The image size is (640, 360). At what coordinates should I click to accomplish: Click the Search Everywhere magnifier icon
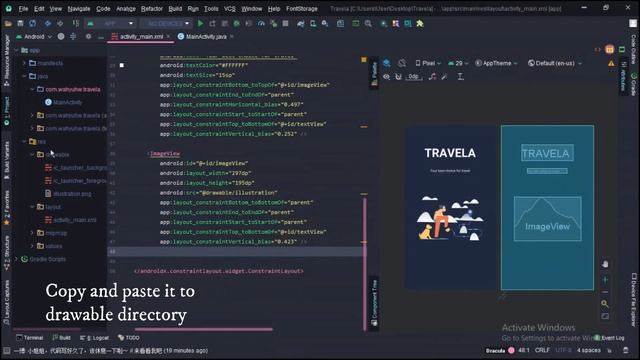point(368,24)
